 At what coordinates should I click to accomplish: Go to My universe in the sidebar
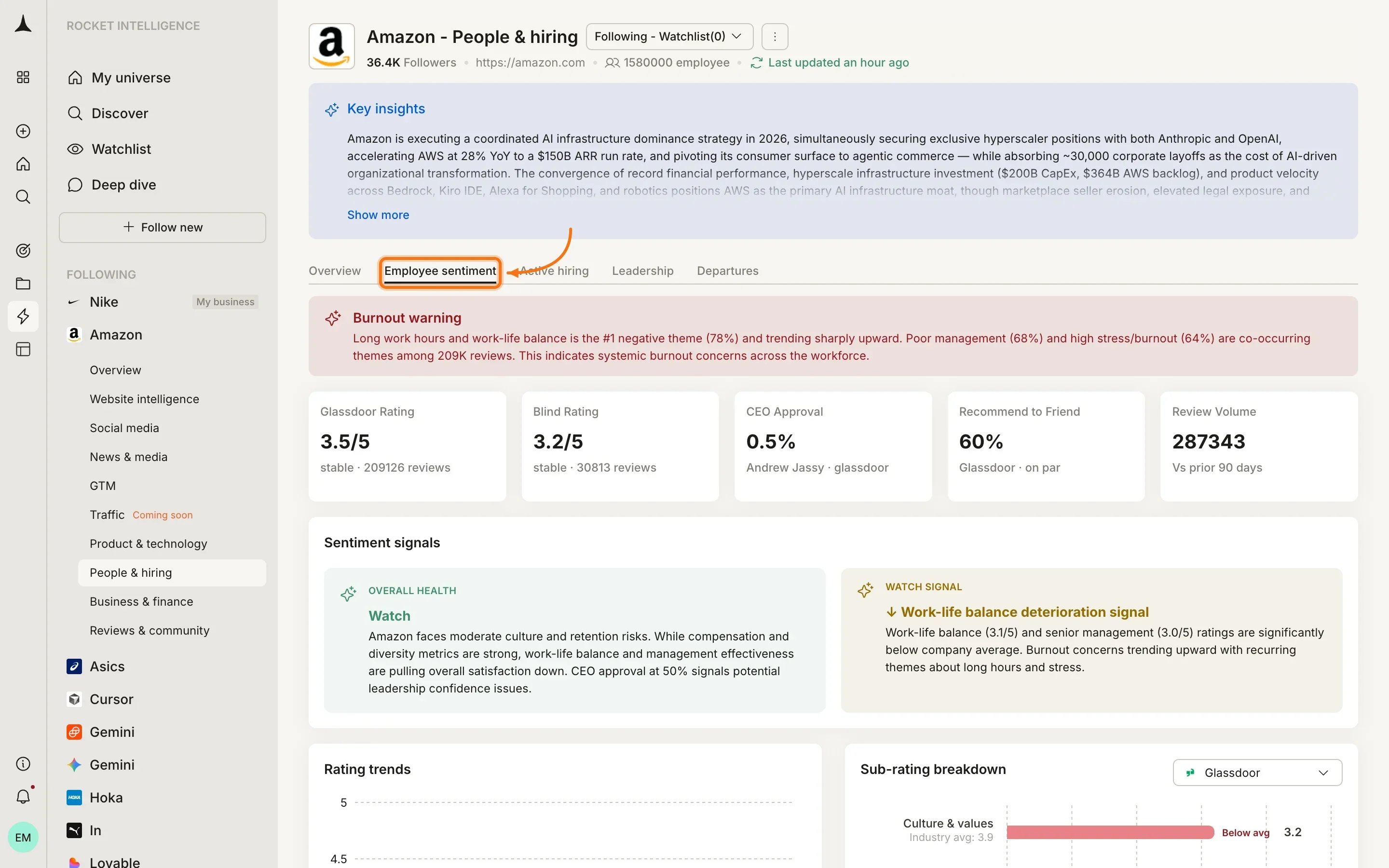[163, 78]
